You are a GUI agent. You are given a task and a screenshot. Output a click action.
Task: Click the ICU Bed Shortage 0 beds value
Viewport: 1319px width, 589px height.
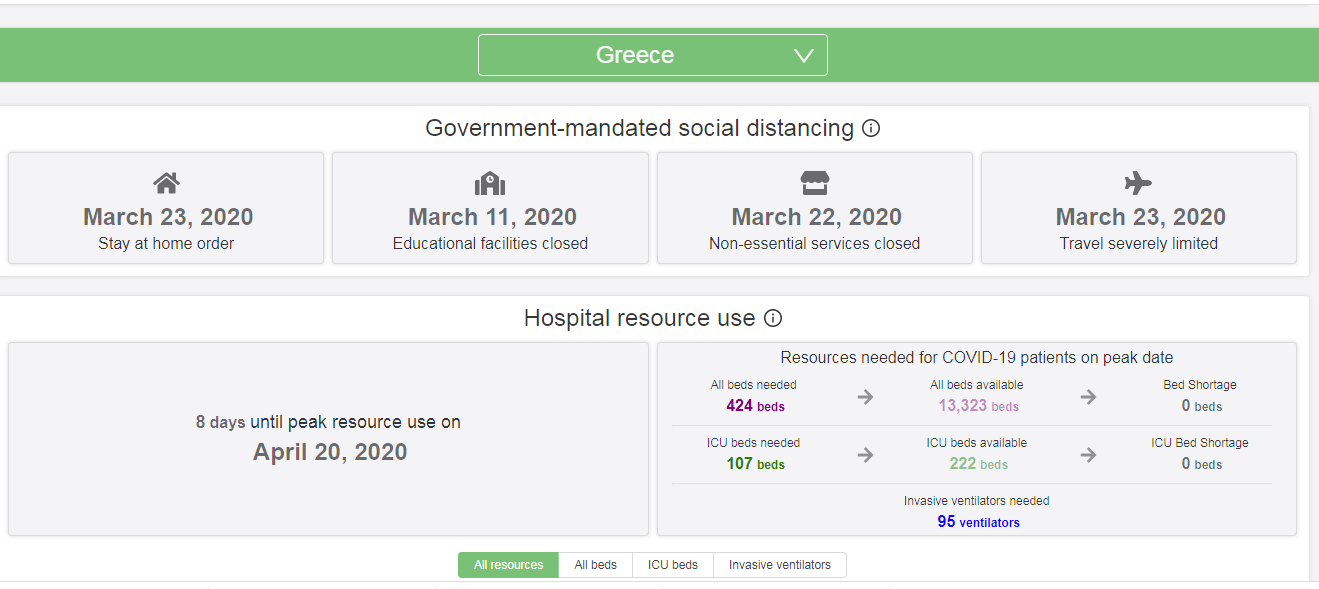tap(1201, 464)
